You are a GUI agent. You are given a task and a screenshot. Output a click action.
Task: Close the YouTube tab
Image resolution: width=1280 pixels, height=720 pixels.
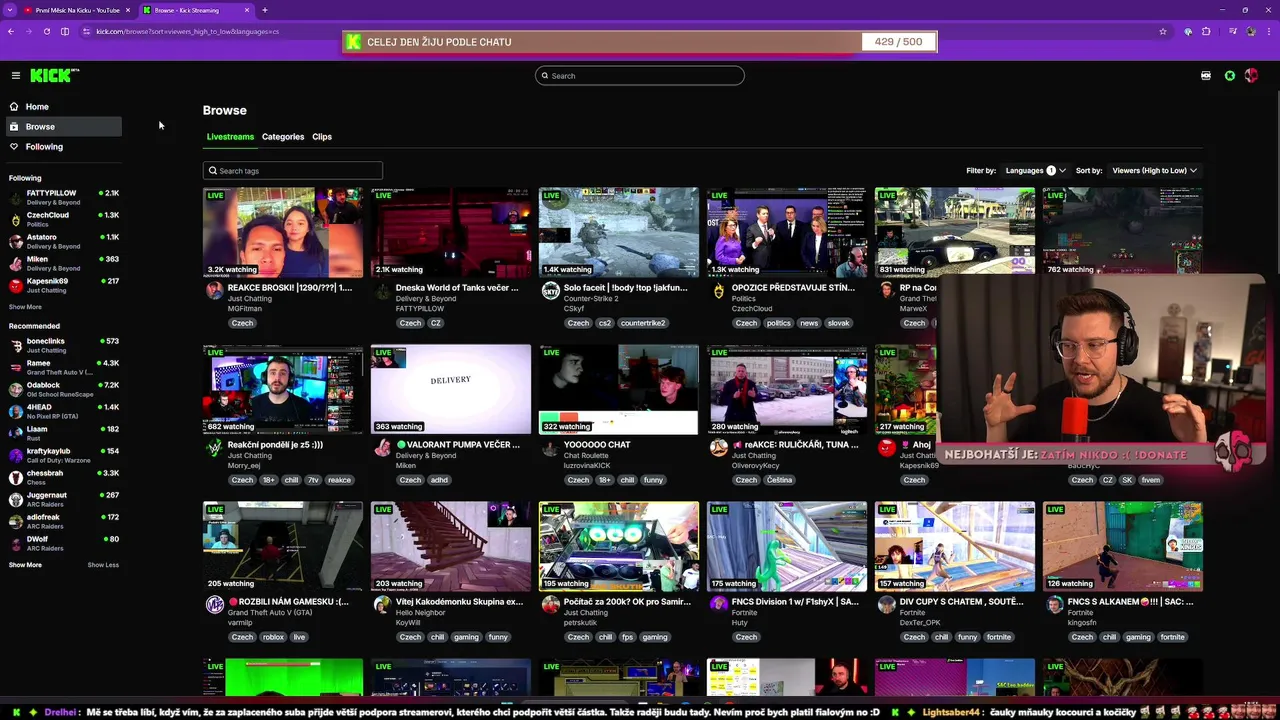point(128,10)
